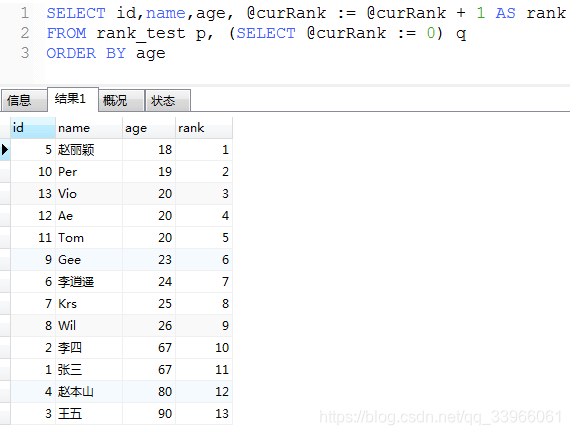Click the rank cell 12 for 赵本山
This screenshot has height=435, width=570.
click(x=204, y=392)
